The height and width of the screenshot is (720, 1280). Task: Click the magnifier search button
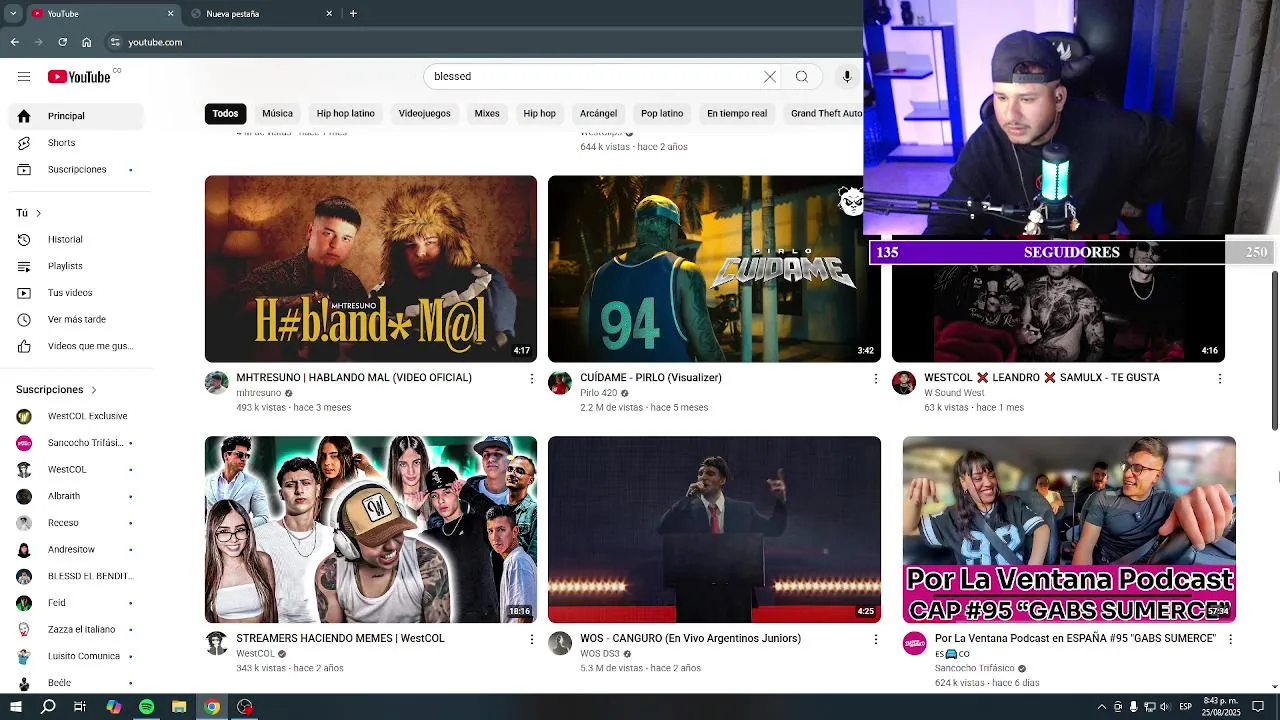point(802,77)
